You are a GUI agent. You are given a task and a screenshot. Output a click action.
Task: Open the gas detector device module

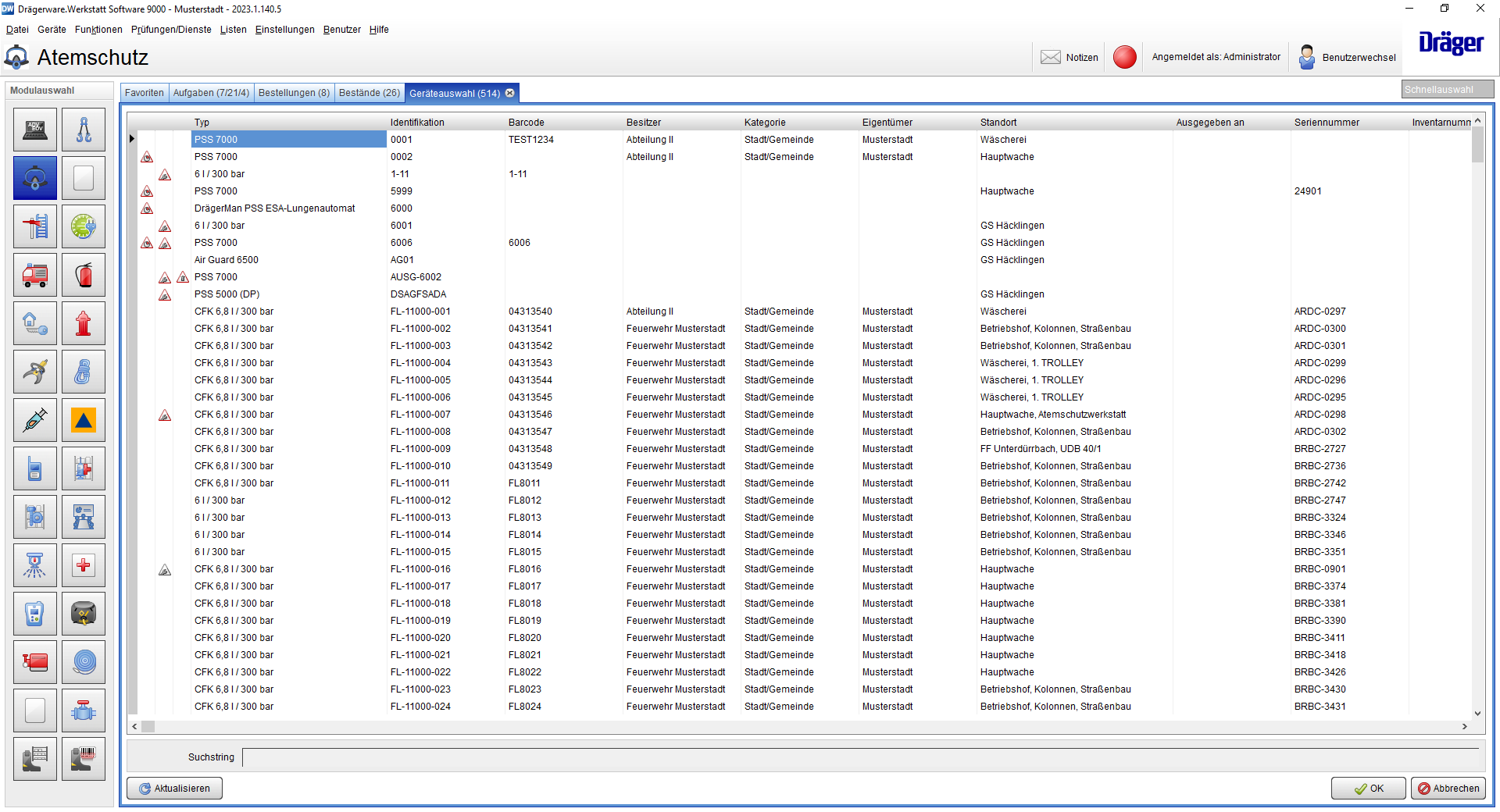(35, 614)
